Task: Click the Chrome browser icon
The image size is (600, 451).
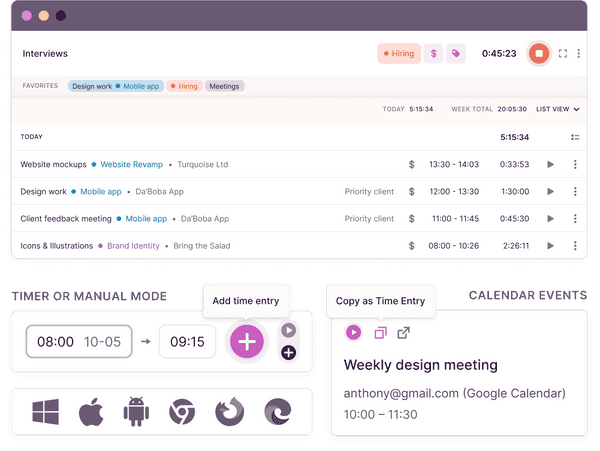Action: [182, 412]
